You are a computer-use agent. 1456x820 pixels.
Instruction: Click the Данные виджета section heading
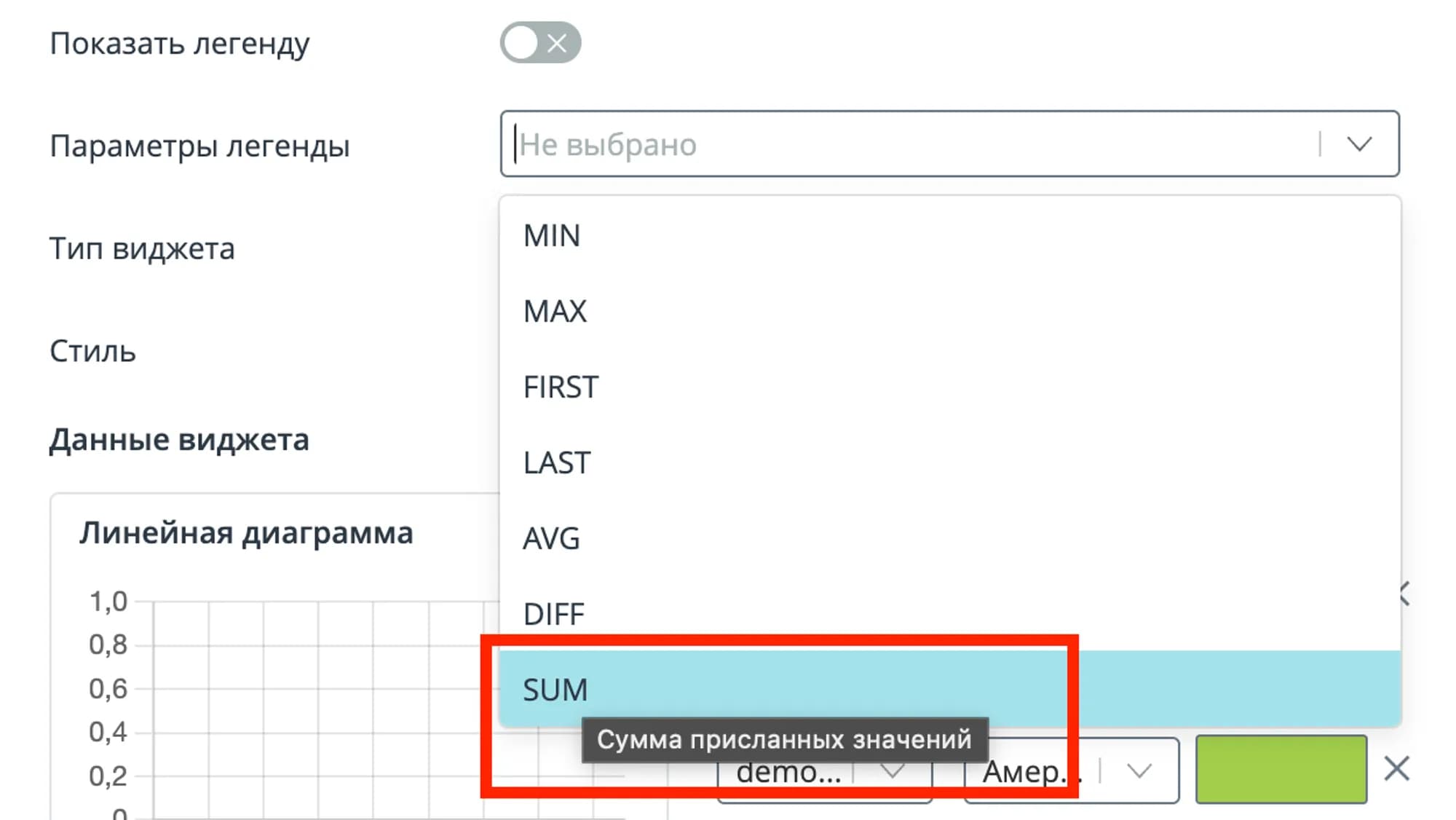[x=179, y=440]
